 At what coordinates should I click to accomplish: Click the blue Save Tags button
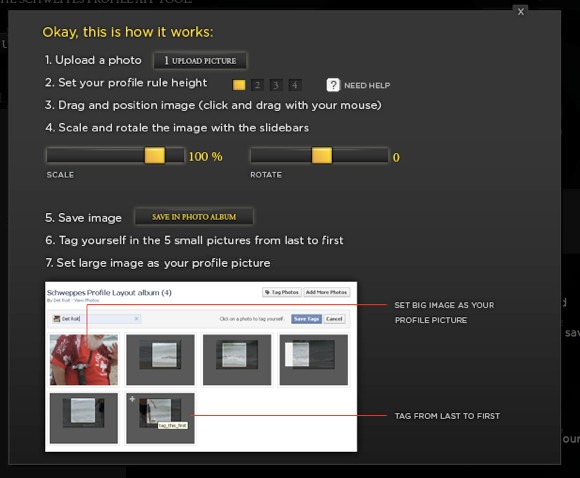pos(306,319)
